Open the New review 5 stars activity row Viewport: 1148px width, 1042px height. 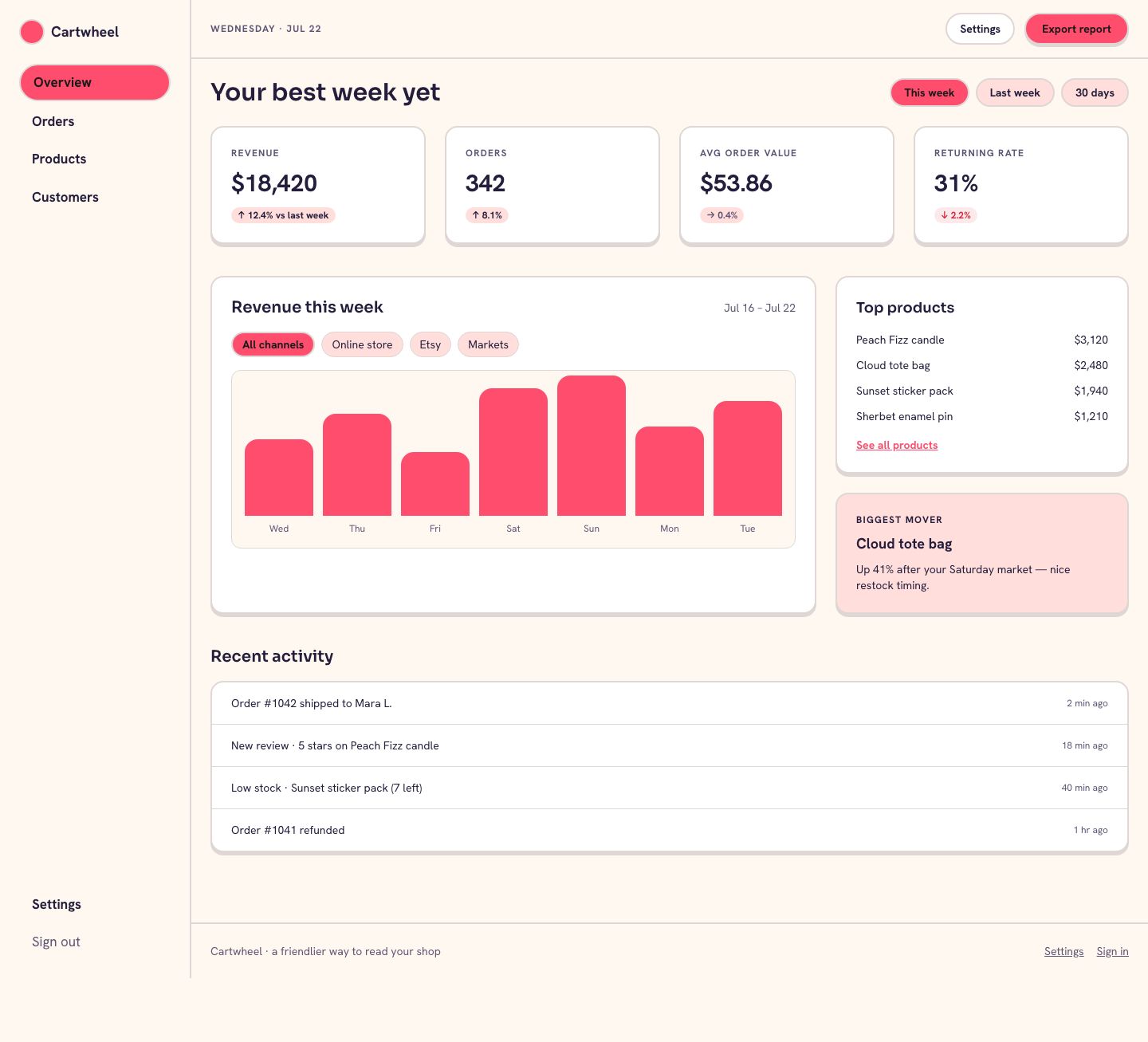(x=670, y=745)
